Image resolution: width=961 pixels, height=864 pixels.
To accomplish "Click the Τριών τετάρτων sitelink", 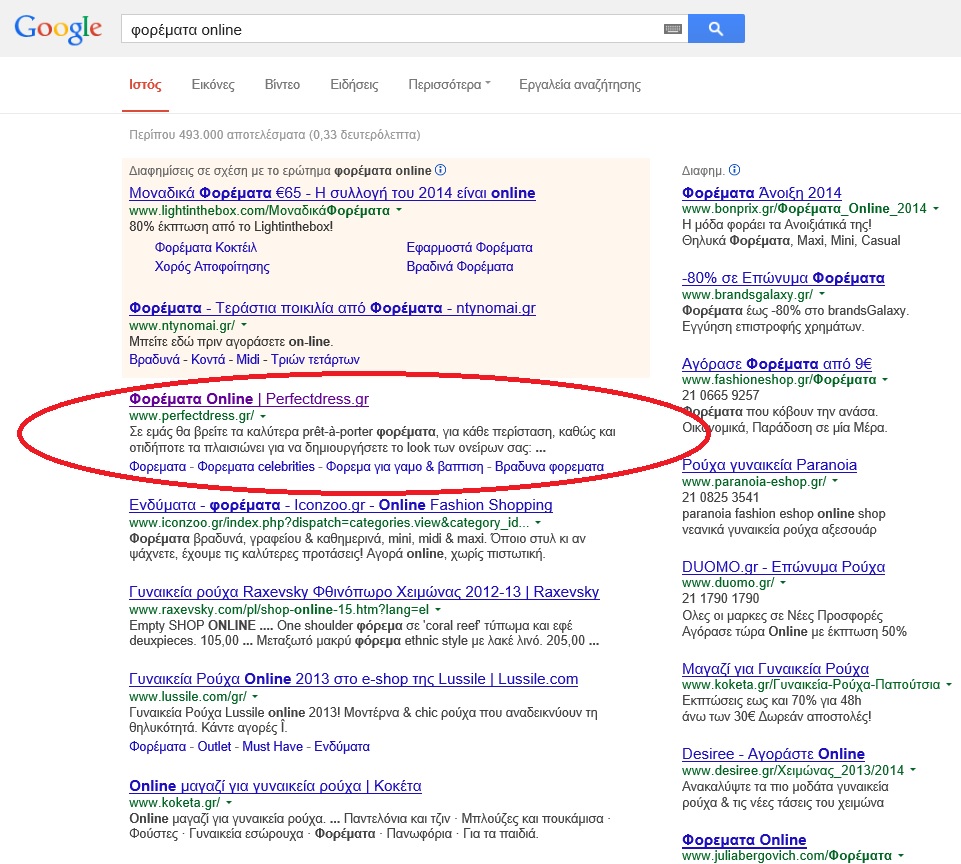I will (x=315, y=360).
